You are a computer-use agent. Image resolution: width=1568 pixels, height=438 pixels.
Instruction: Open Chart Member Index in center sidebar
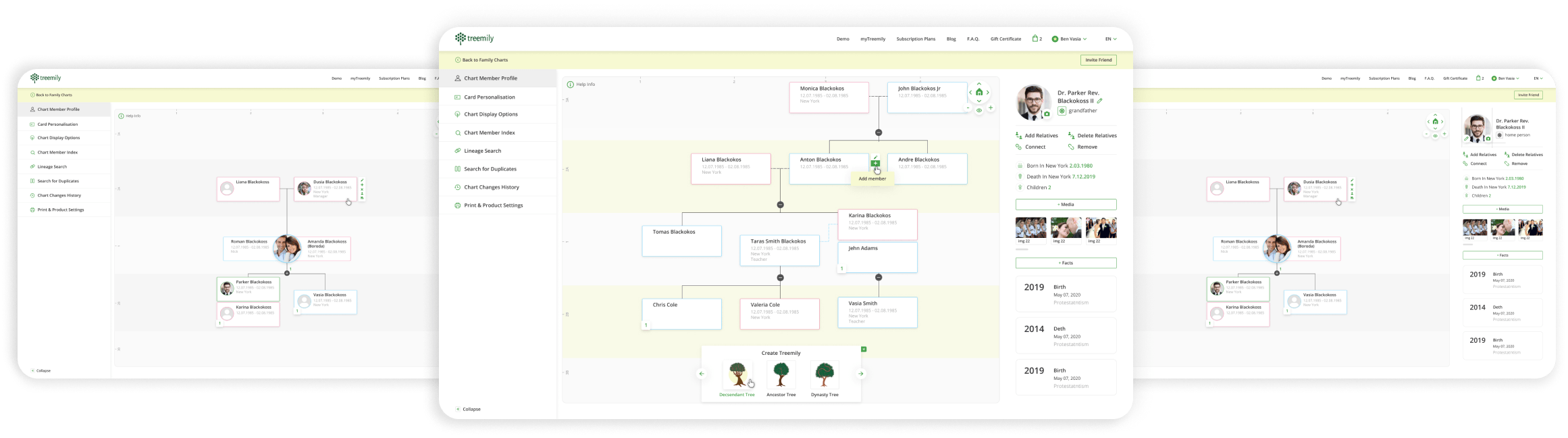coord(498,132)
